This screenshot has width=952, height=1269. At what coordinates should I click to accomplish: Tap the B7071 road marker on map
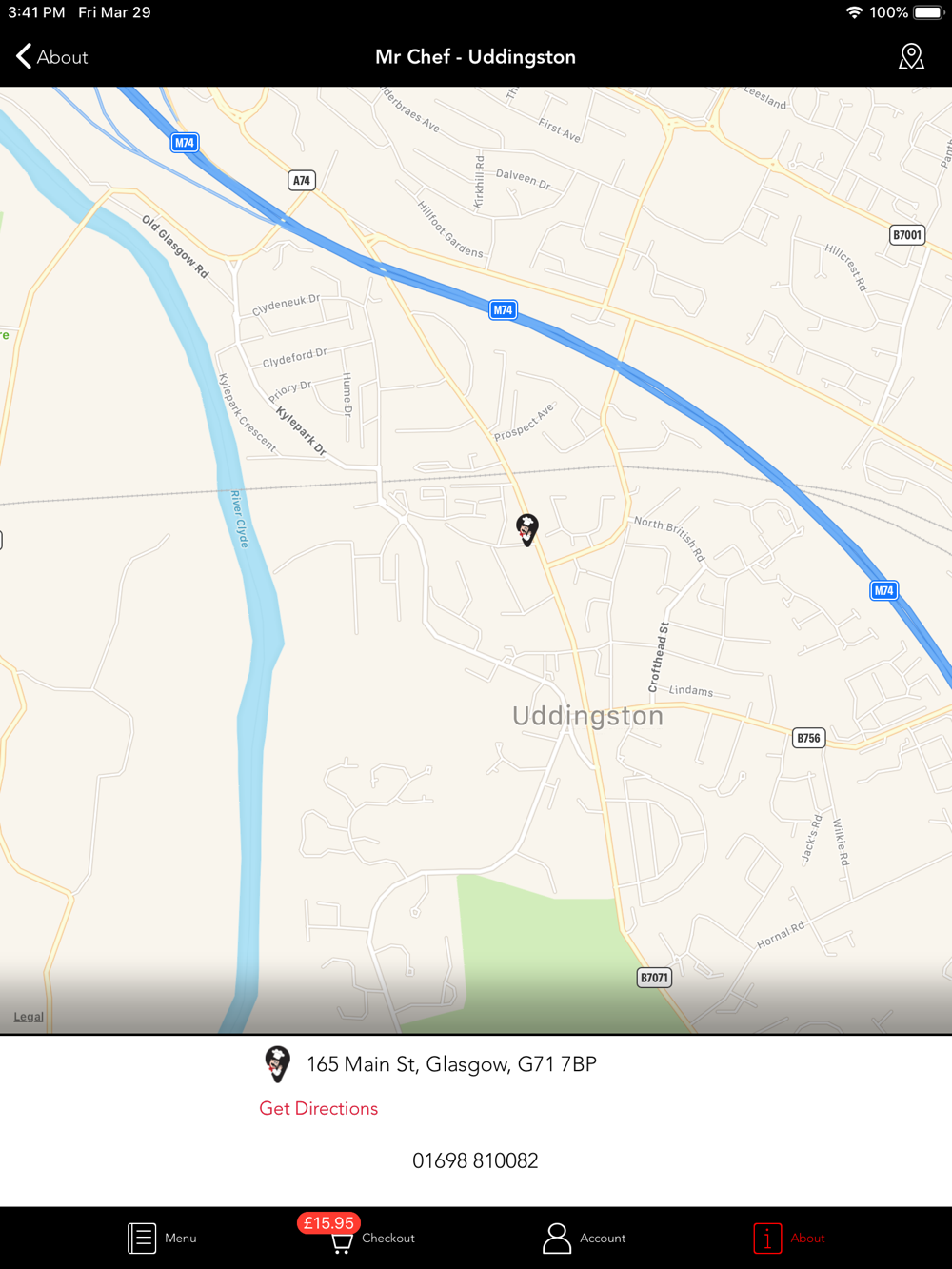point(654,978)
